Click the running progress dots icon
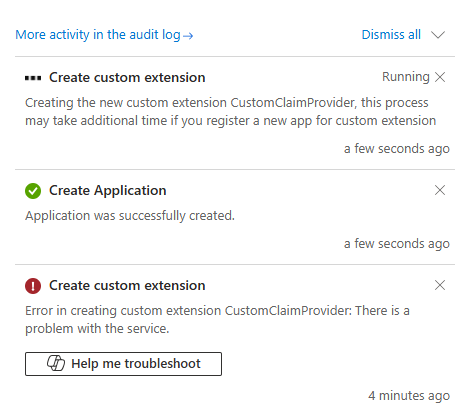The image size is (460, 406). (33, 78)
